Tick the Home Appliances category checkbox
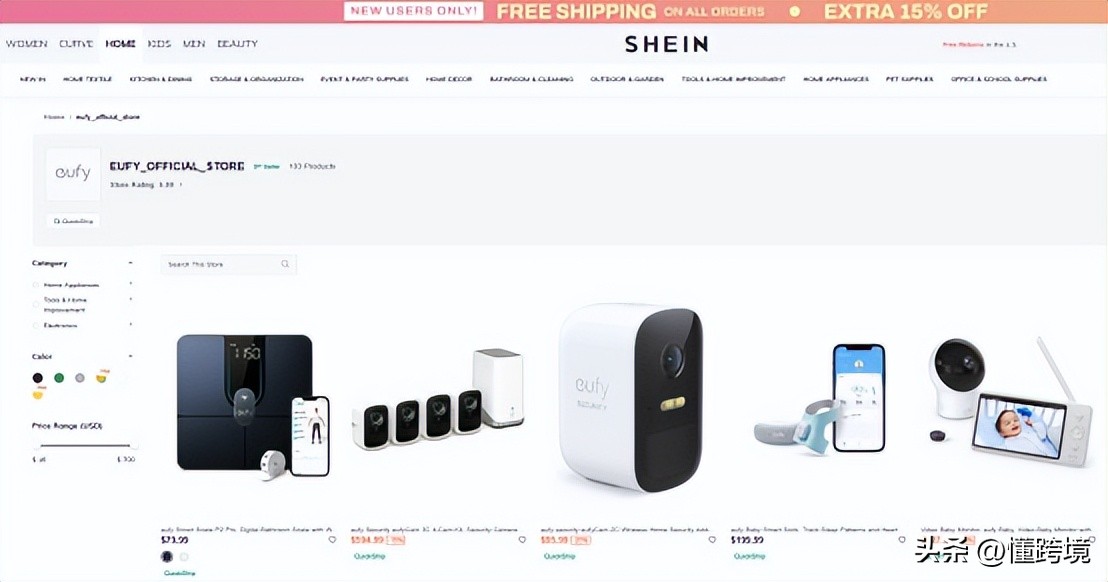 (x=35, y=285)
